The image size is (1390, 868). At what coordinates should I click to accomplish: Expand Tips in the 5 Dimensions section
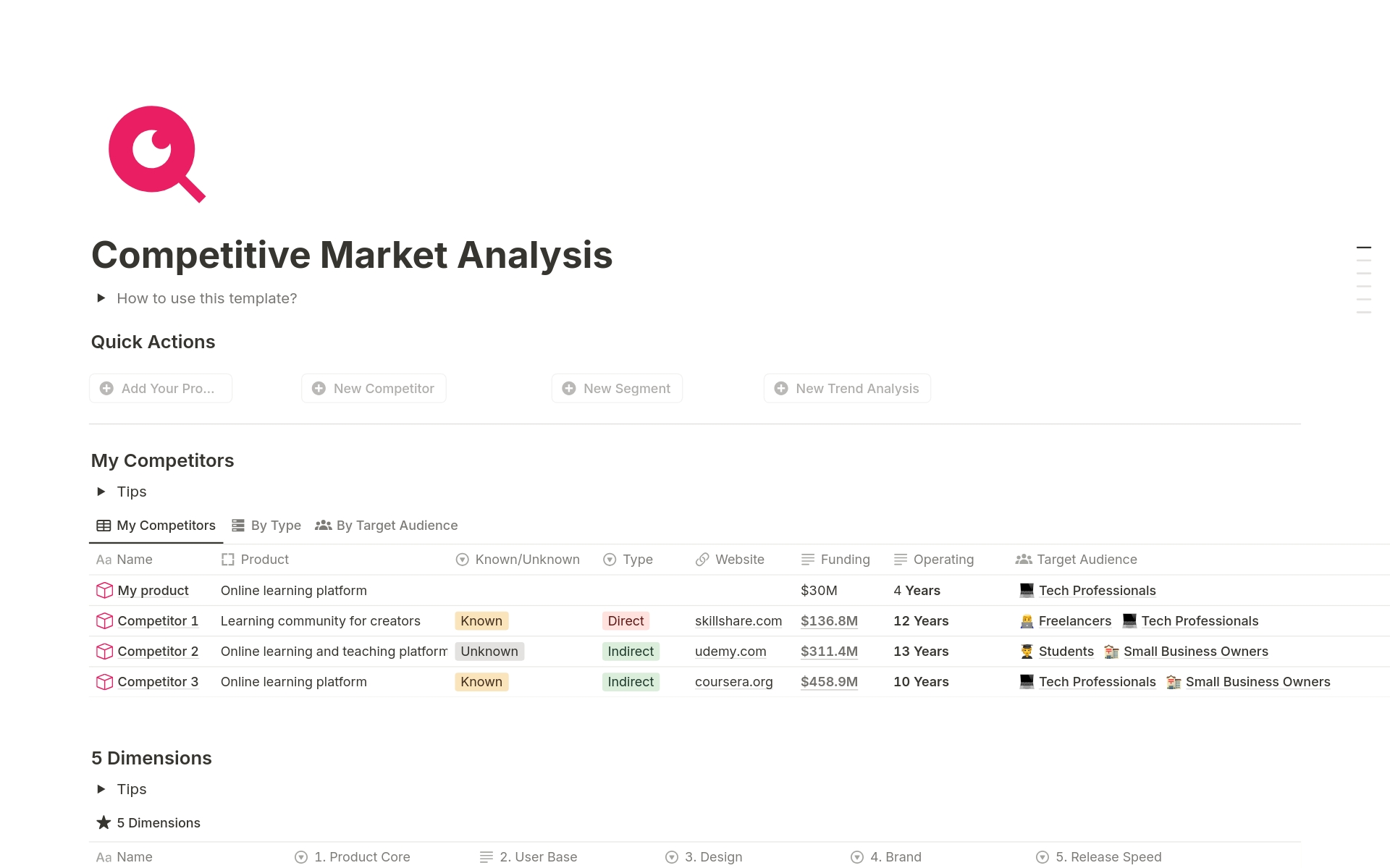101,789
